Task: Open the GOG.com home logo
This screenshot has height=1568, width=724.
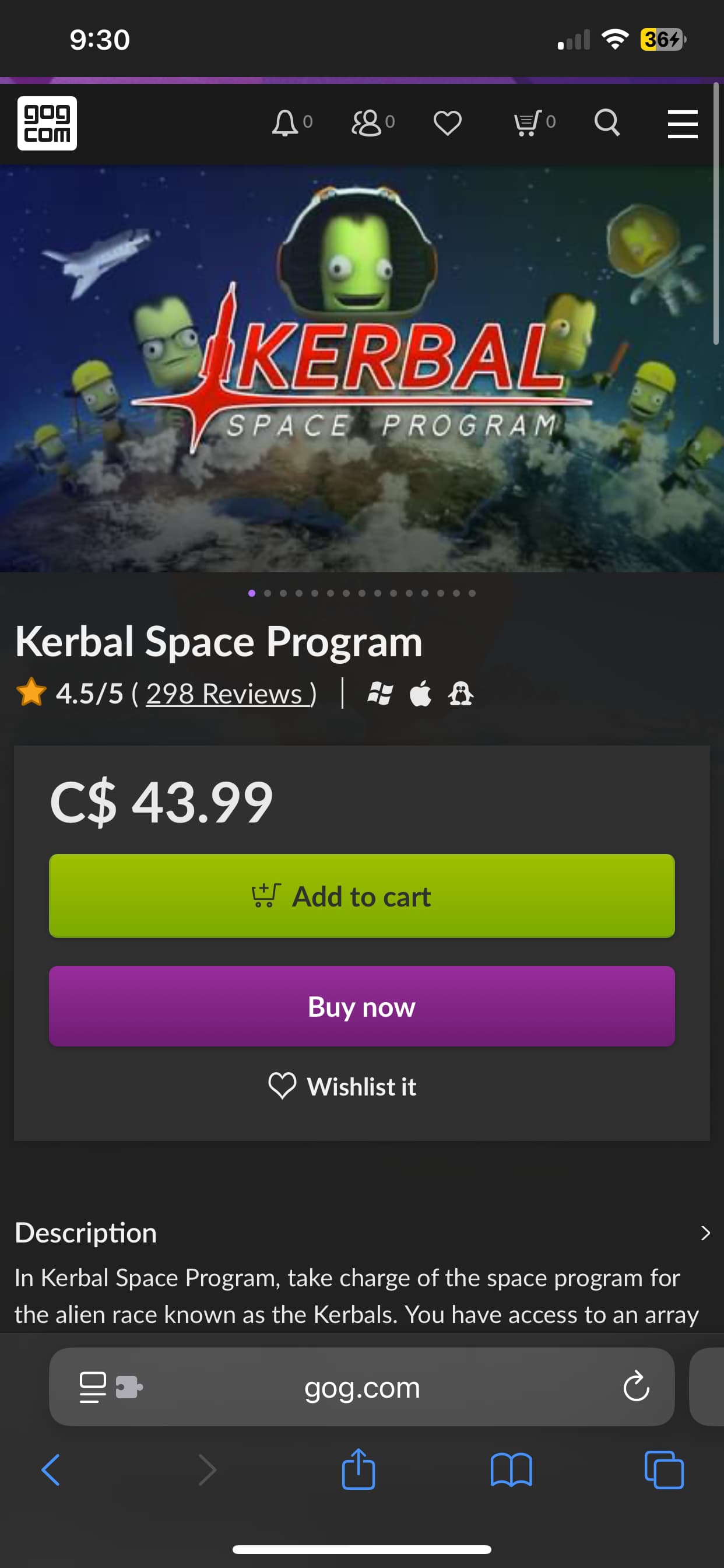Action: [47, 123]
